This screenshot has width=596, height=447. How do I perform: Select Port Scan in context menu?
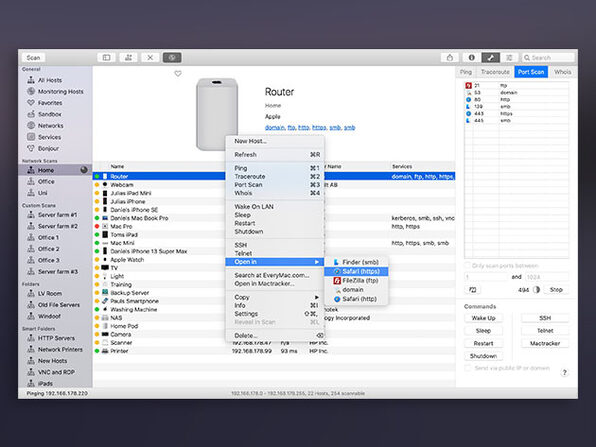click(x=275, y=185)
